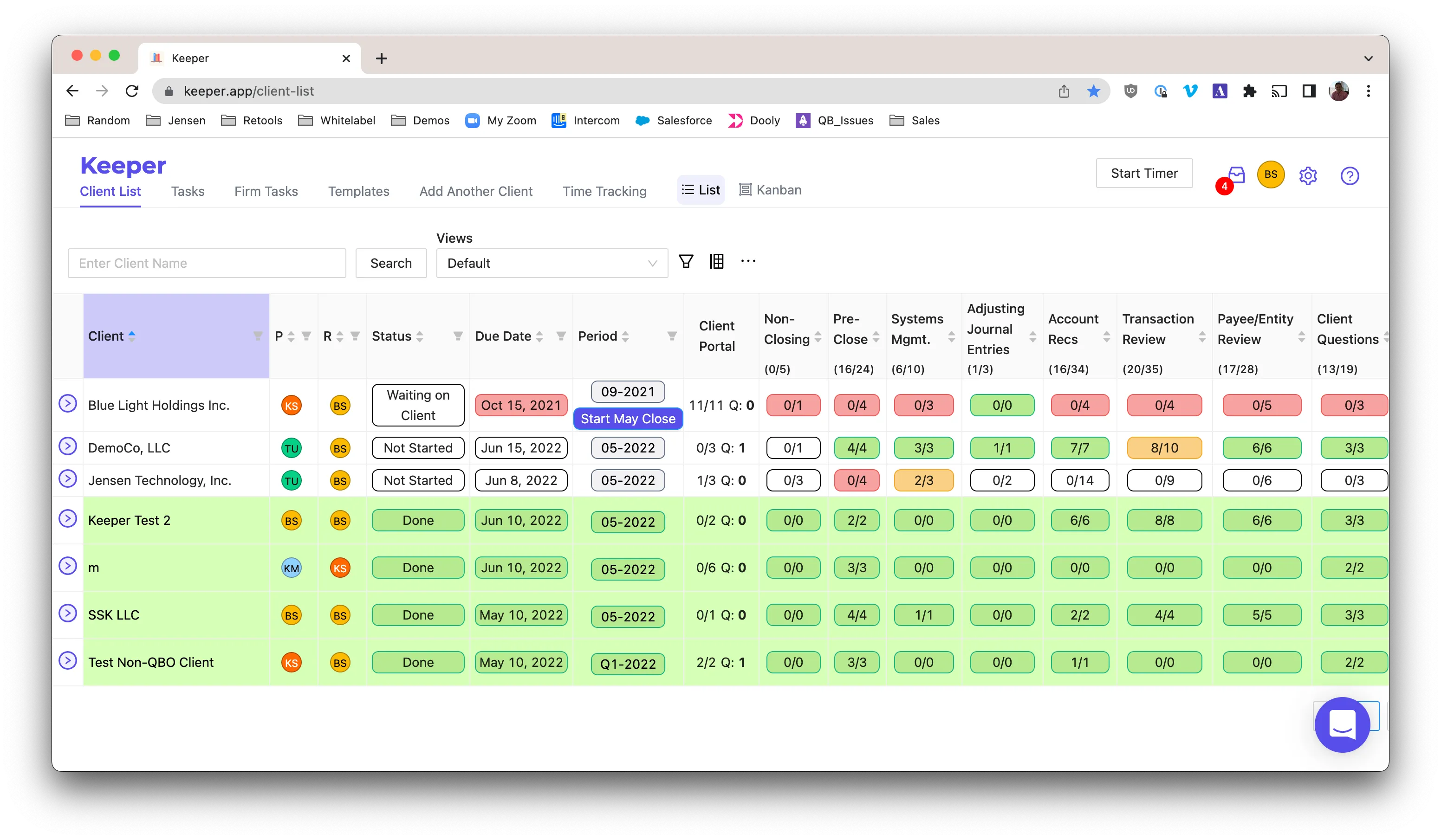1441x840 pixels.
Task: Filter the Due Date column funnel icon
Action: point(561,336)
